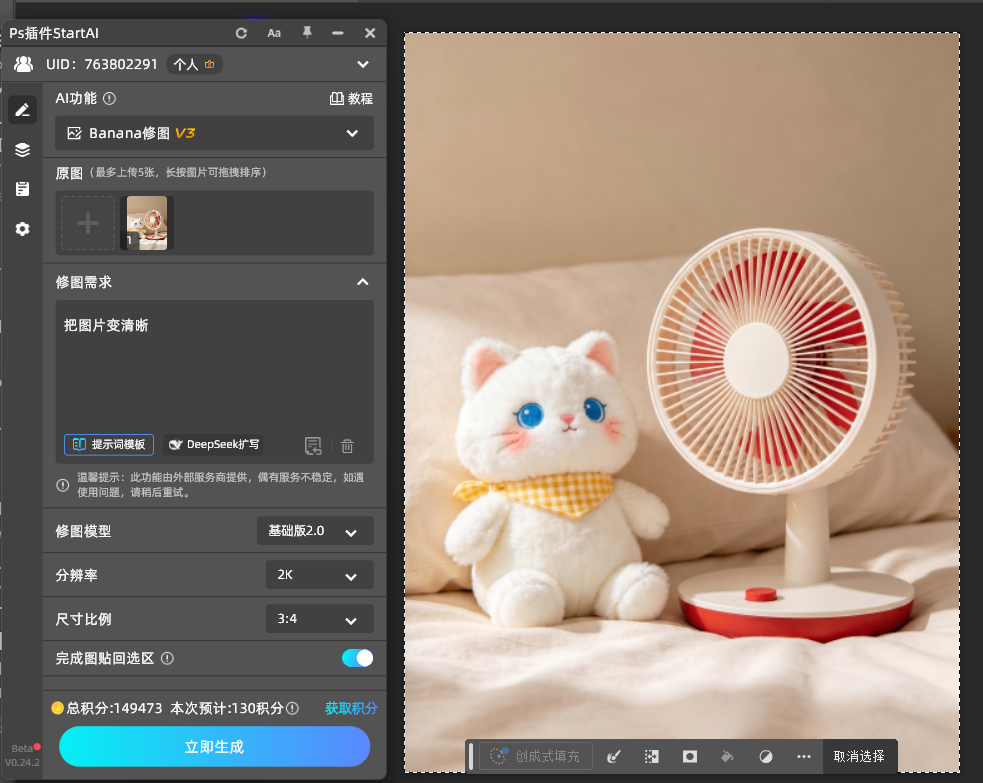The width and height of the screenshot is (983, 783).
Task: Click the 总积分:149473 text
Action: pyautogui.click(x=114, y=708)
